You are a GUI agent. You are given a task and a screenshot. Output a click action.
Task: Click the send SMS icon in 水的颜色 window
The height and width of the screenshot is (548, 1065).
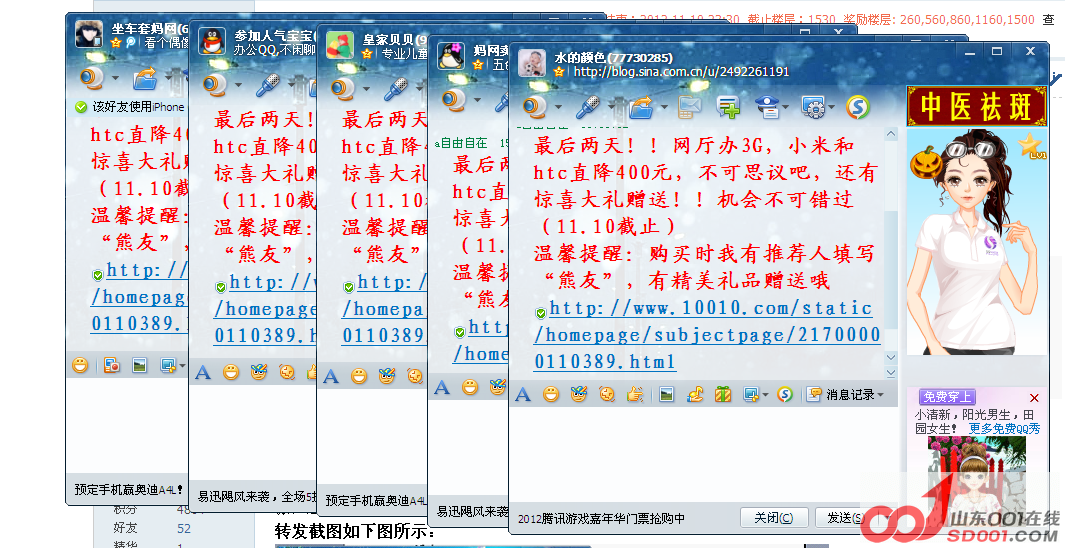click(x=689, y=107)
